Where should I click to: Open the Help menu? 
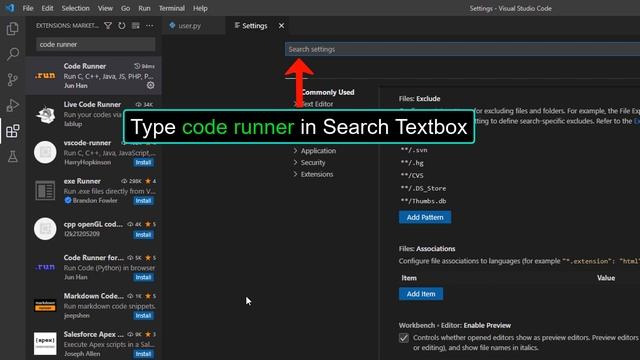coord(200,8)
